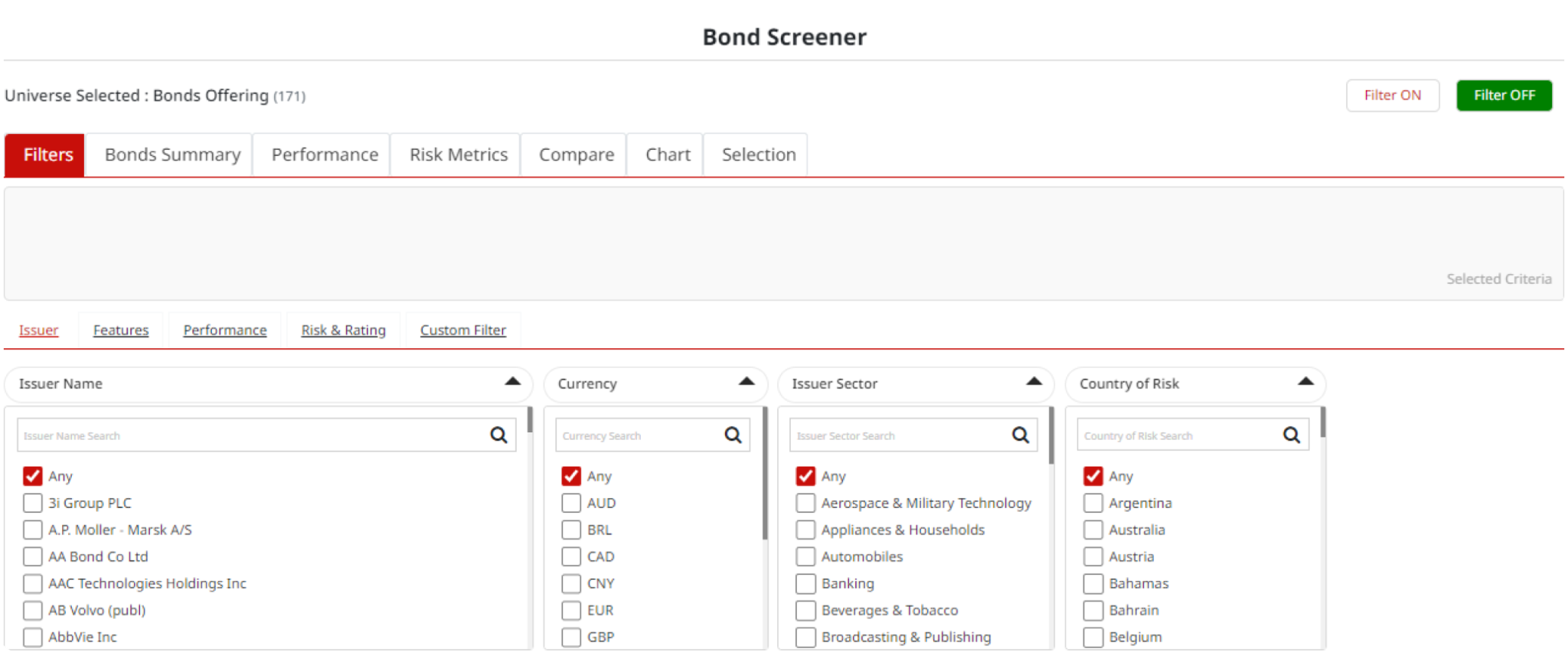Check Belgium as country of risk
The image size is (1568, 652).
click(1093, 637)
